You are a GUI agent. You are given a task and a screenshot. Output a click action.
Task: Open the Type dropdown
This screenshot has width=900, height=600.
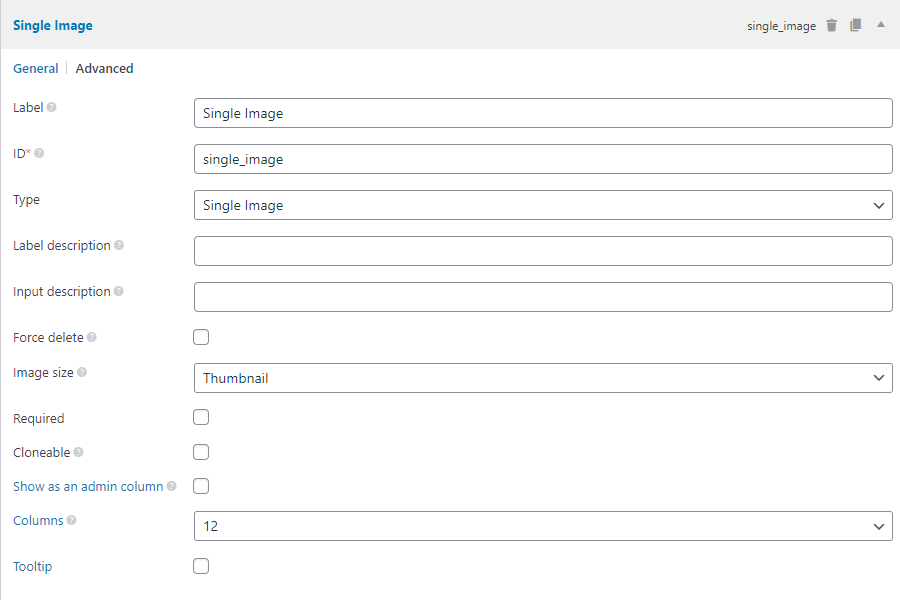click(542, 205)
